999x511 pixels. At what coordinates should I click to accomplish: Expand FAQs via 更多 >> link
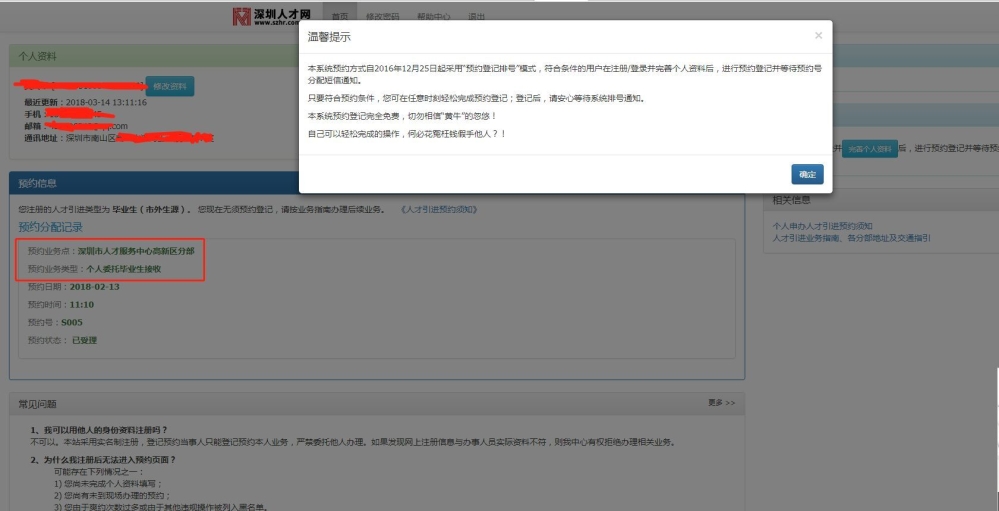tap(721, 403)
